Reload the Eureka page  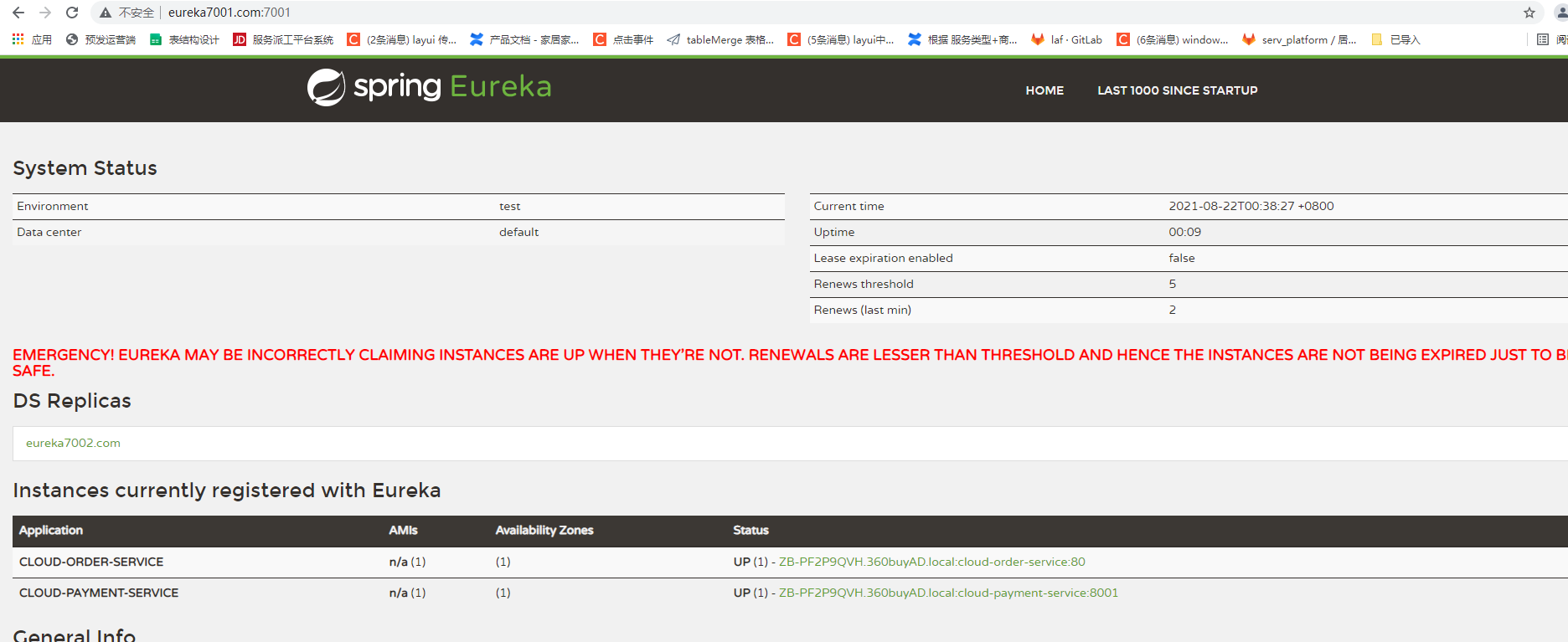pyautogui.click(x=72, y=13)
